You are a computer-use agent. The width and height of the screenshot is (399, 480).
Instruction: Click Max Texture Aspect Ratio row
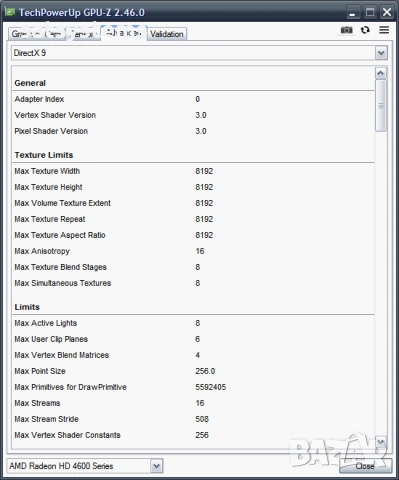tap(193, 235)
